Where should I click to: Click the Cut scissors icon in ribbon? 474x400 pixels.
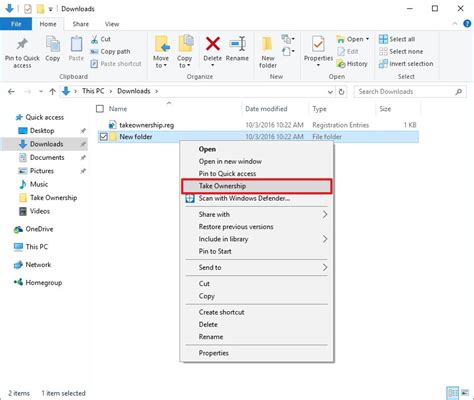coord(94,39)
